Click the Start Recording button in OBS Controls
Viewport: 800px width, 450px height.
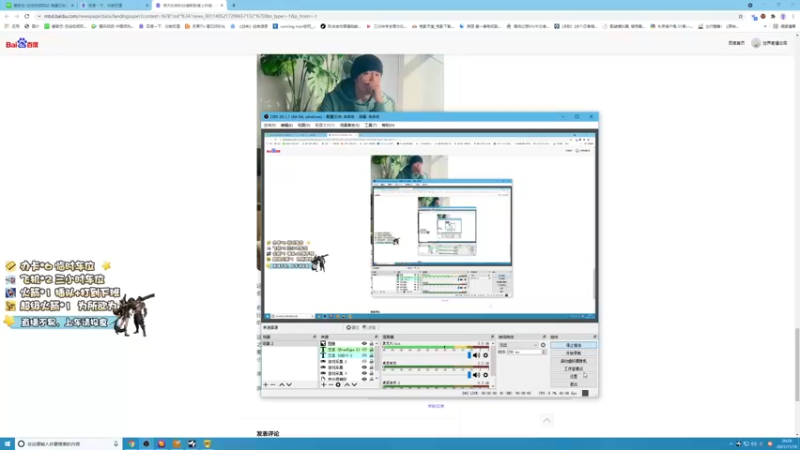[573, 353]
